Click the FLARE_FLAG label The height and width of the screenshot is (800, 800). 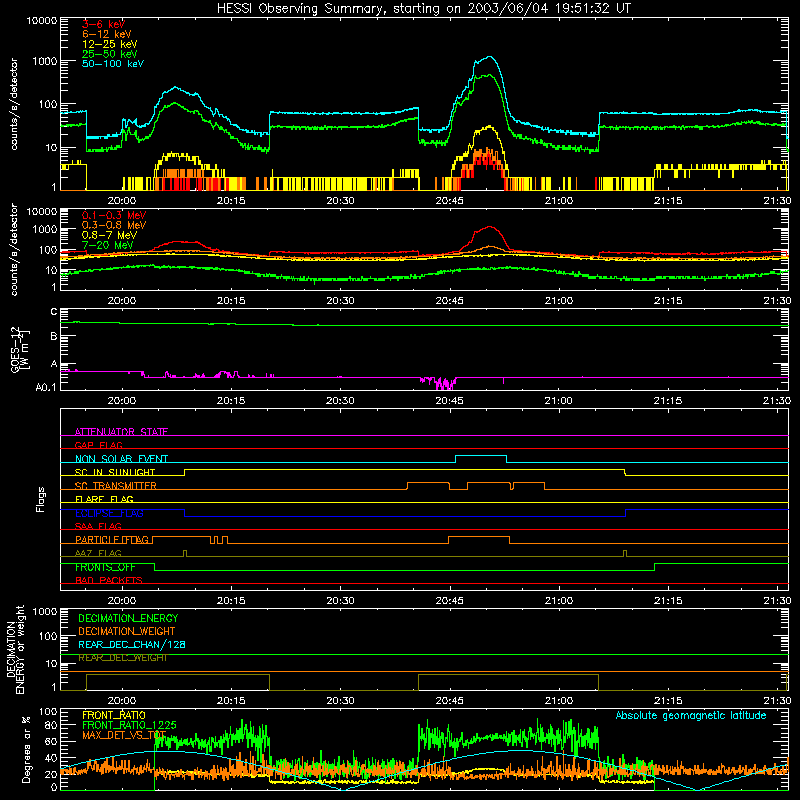[x=104, y=499]
